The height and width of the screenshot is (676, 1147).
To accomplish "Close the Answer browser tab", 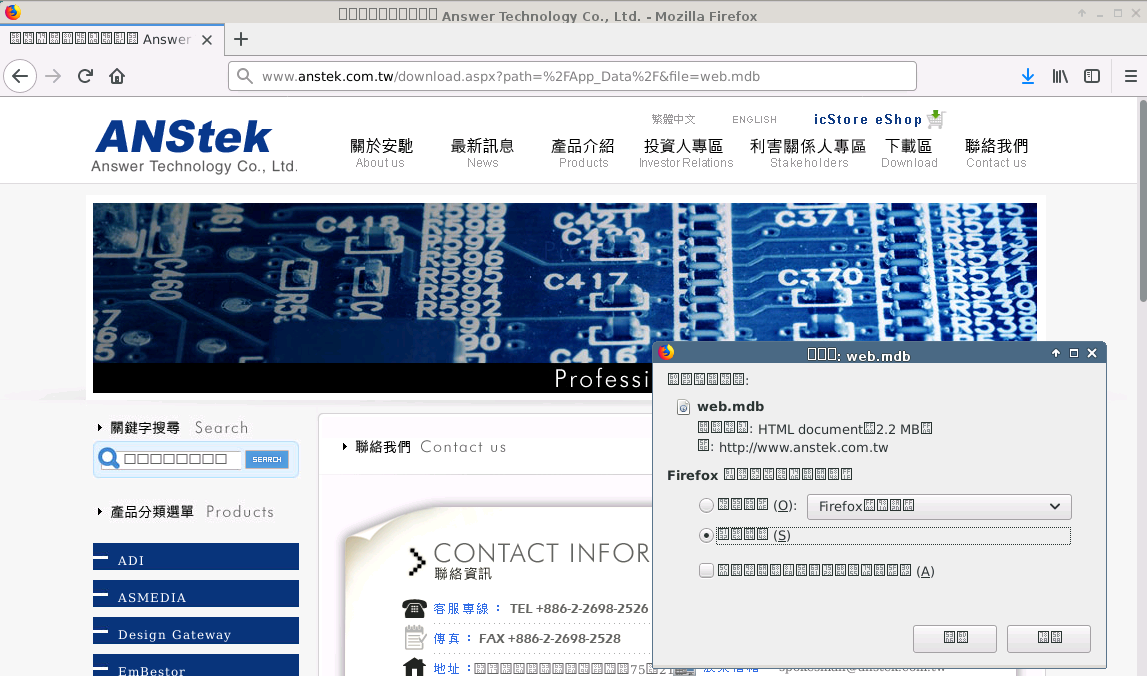I will (207, 40).
